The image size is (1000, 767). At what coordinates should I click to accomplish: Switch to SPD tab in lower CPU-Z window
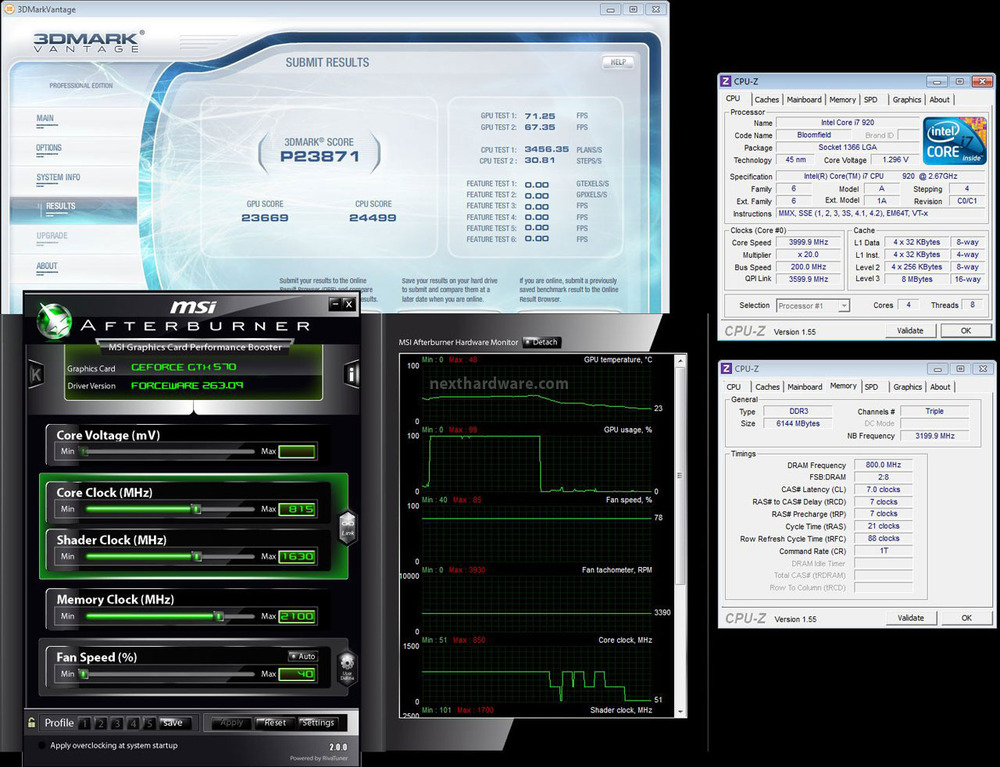coord(871,387)
